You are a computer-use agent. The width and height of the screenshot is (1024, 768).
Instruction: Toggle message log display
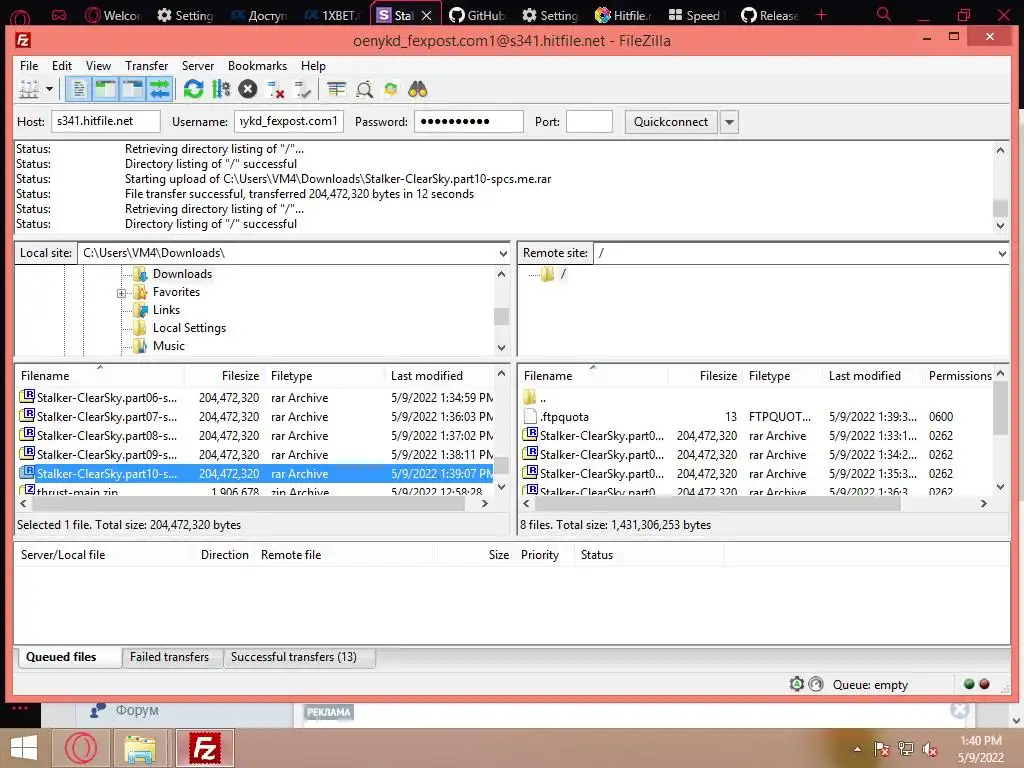point(79,89)
